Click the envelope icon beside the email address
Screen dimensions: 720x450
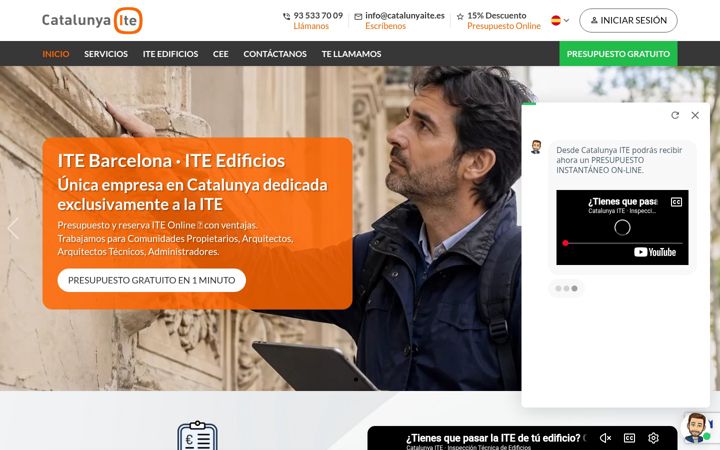point(358,17)
